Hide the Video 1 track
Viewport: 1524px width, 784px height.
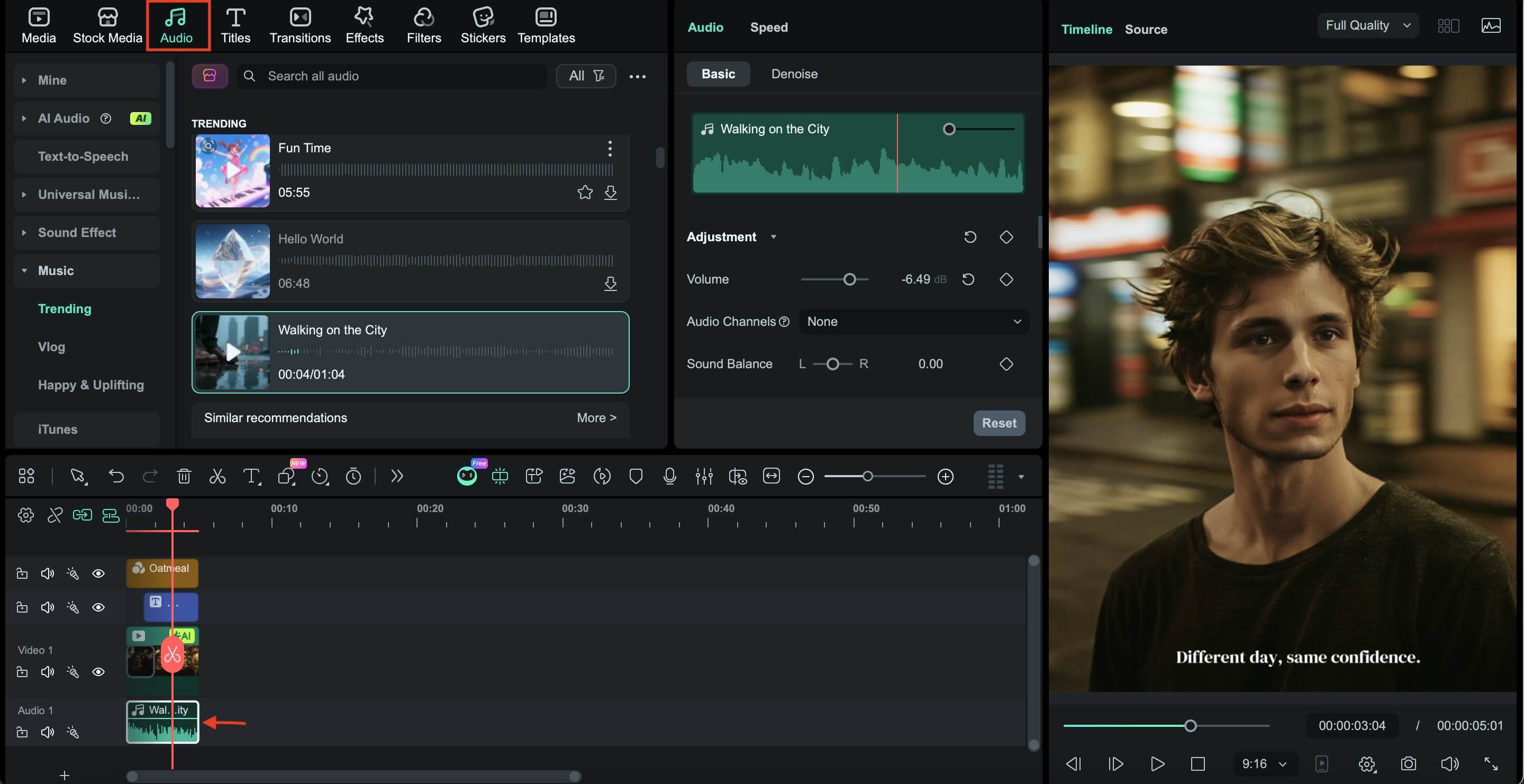[98, 672]
